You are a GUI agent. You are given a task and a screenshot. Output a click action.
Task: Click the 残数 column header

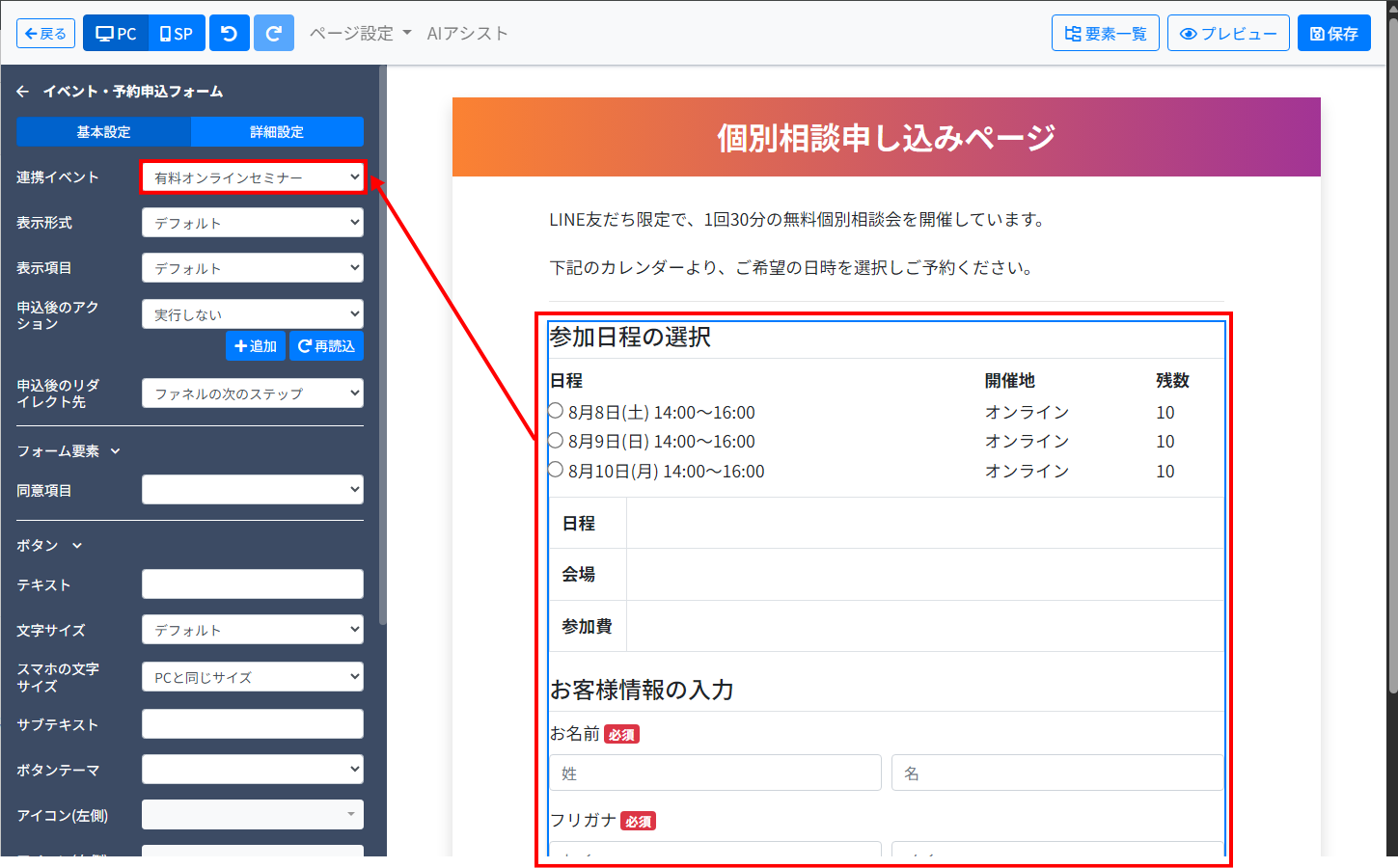(1173, 381)
